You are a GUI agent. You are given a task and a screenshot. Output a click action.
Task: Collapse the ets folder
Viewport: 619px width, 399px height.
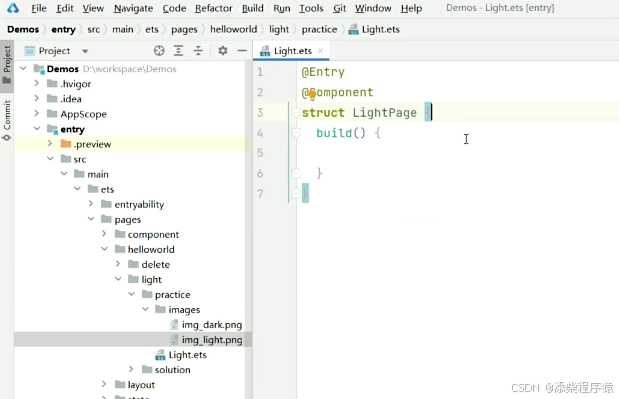point(77,189)
